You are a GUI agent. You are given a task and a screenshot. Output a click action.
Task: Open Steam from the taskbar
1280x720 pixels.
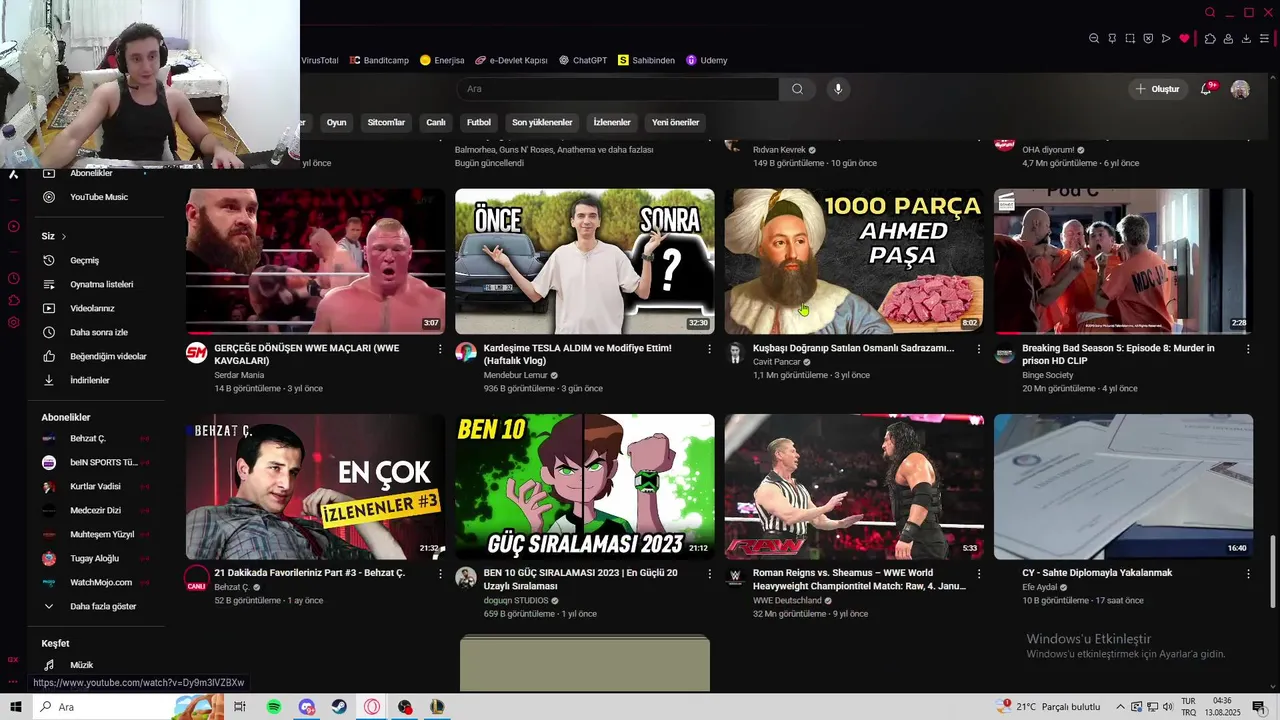340,707
